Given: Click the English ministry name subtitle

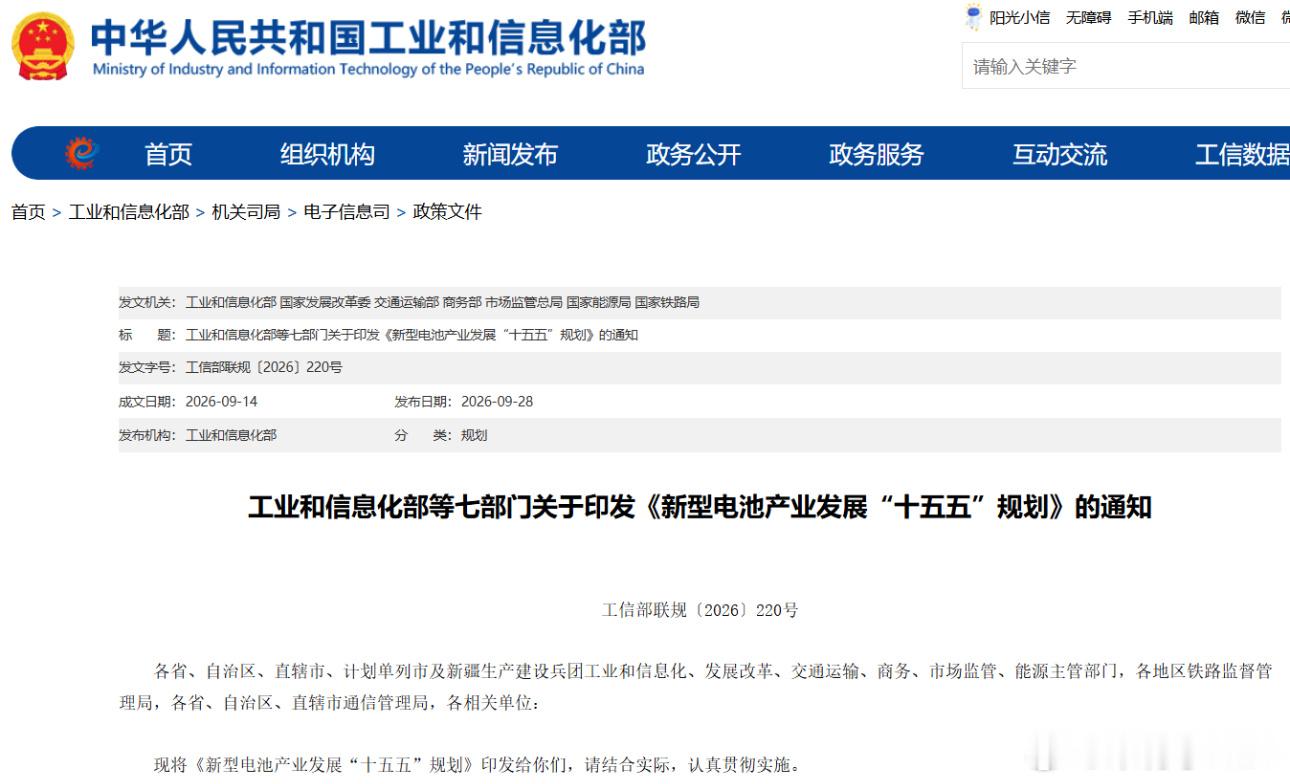Looking at the screenshot, I should click(x=368, y=69).
